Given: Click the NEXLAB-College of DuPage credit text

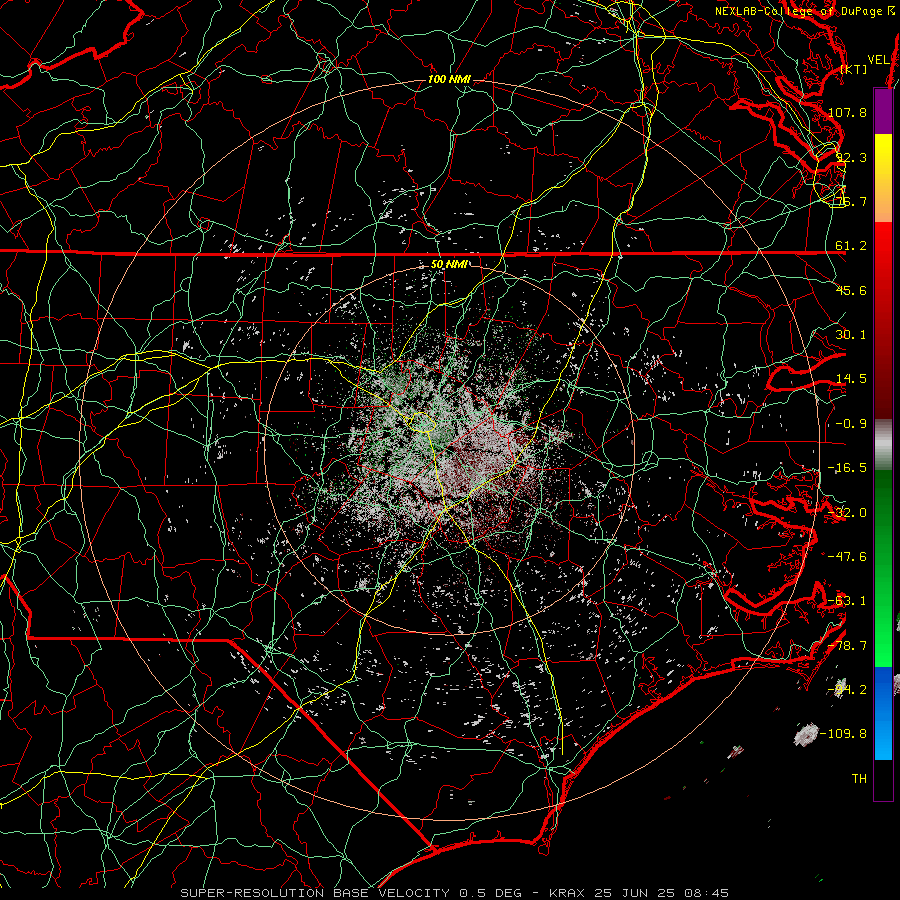Looking at the screenshot, I should 798,11.
